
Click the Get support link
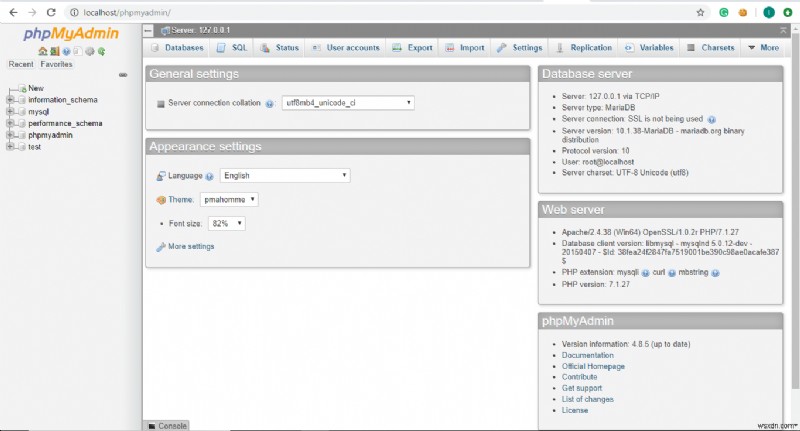[582, 388]
